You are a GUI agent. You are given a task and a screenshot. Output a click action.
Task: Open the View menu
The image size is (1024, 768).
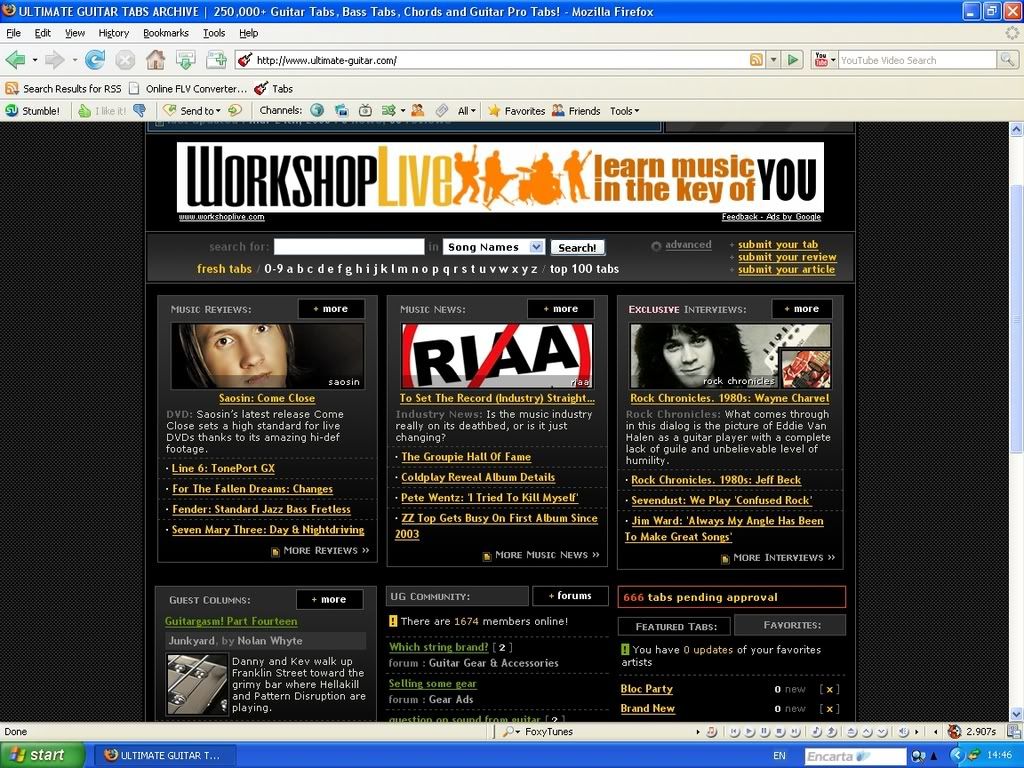[74, 33]
